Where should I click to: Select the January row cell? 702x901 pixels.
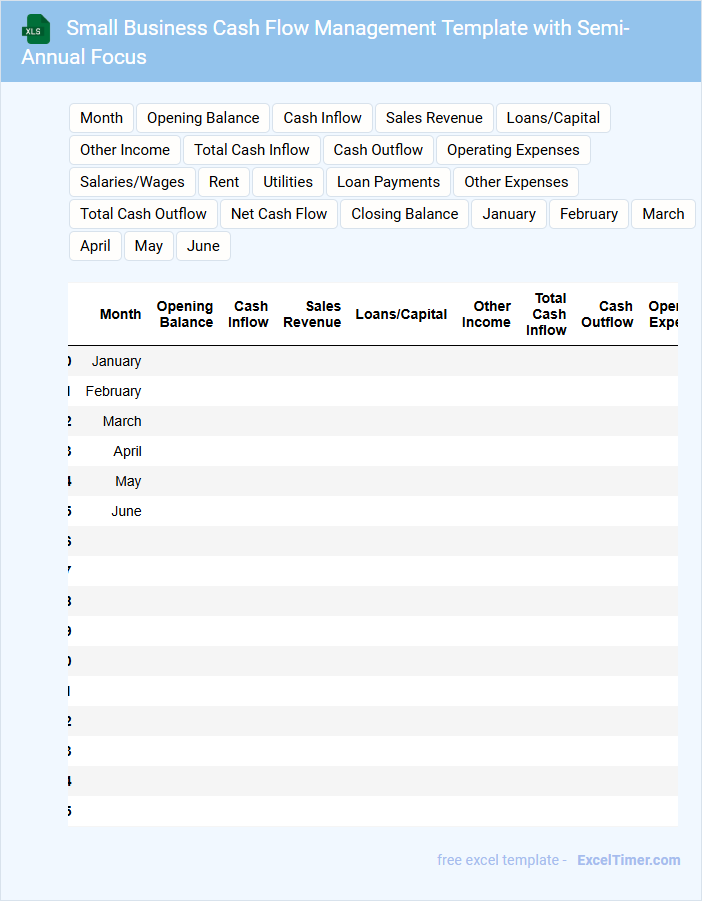116,361
